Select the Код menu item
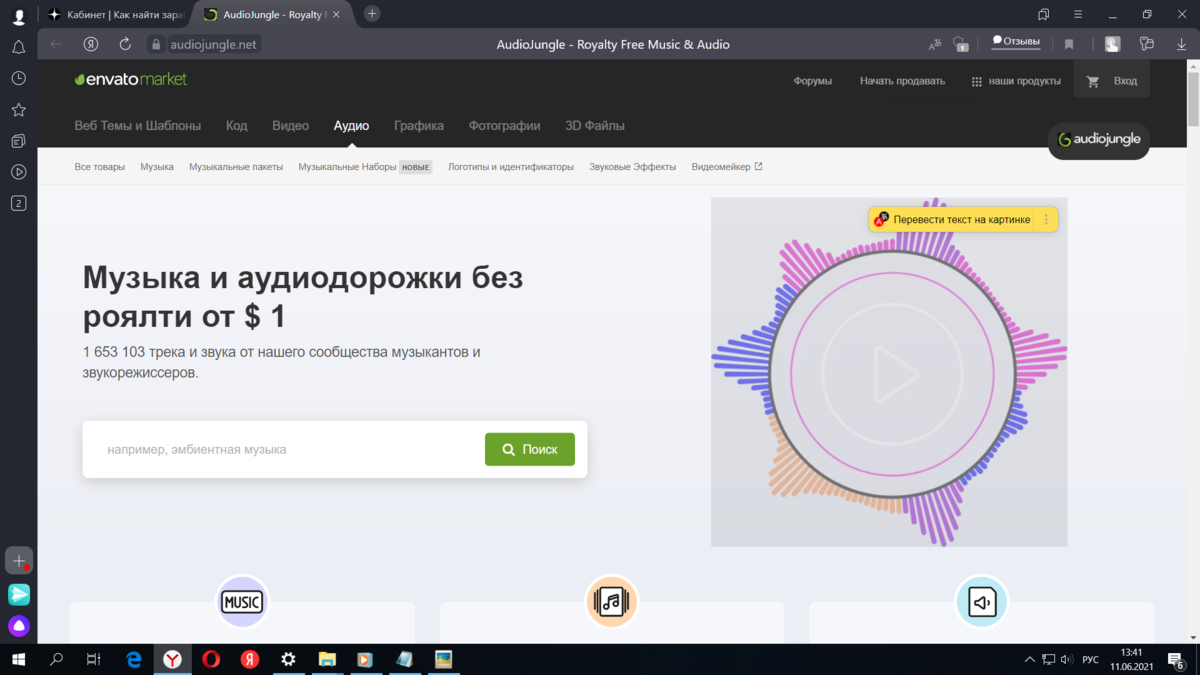Screen dimensions: 1200x675 click(237, 126)
